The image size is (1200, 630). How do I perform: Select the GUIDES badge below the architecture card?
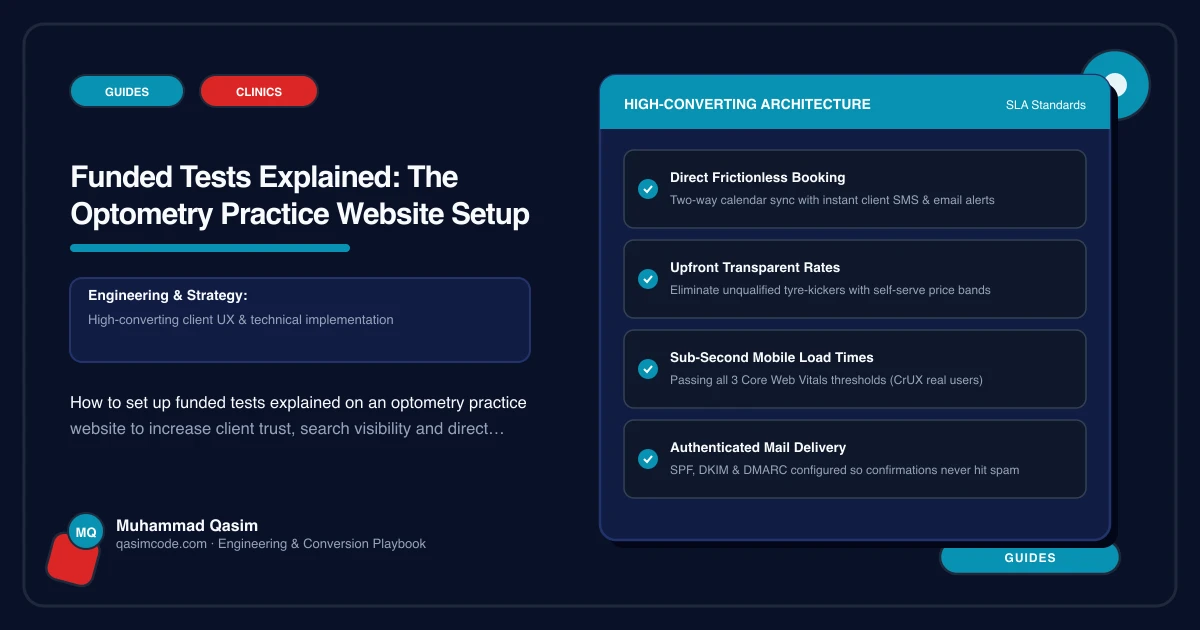(1030, 558)
